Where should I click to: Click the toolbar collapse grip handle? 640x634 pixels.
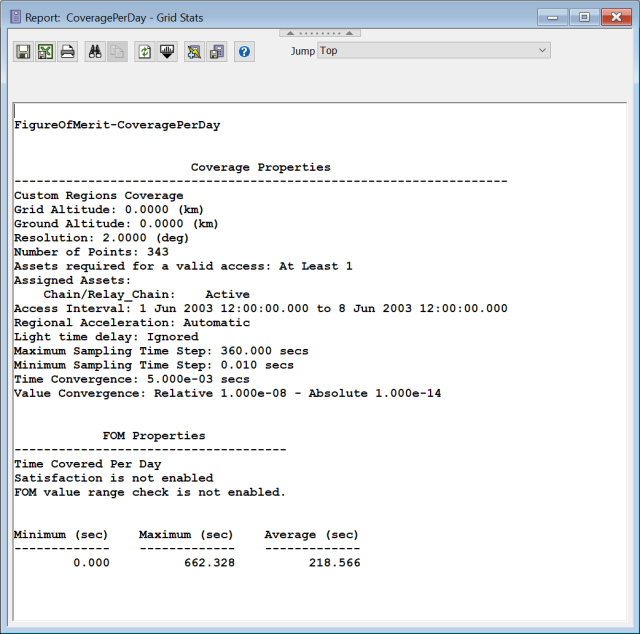coord(319,33)
